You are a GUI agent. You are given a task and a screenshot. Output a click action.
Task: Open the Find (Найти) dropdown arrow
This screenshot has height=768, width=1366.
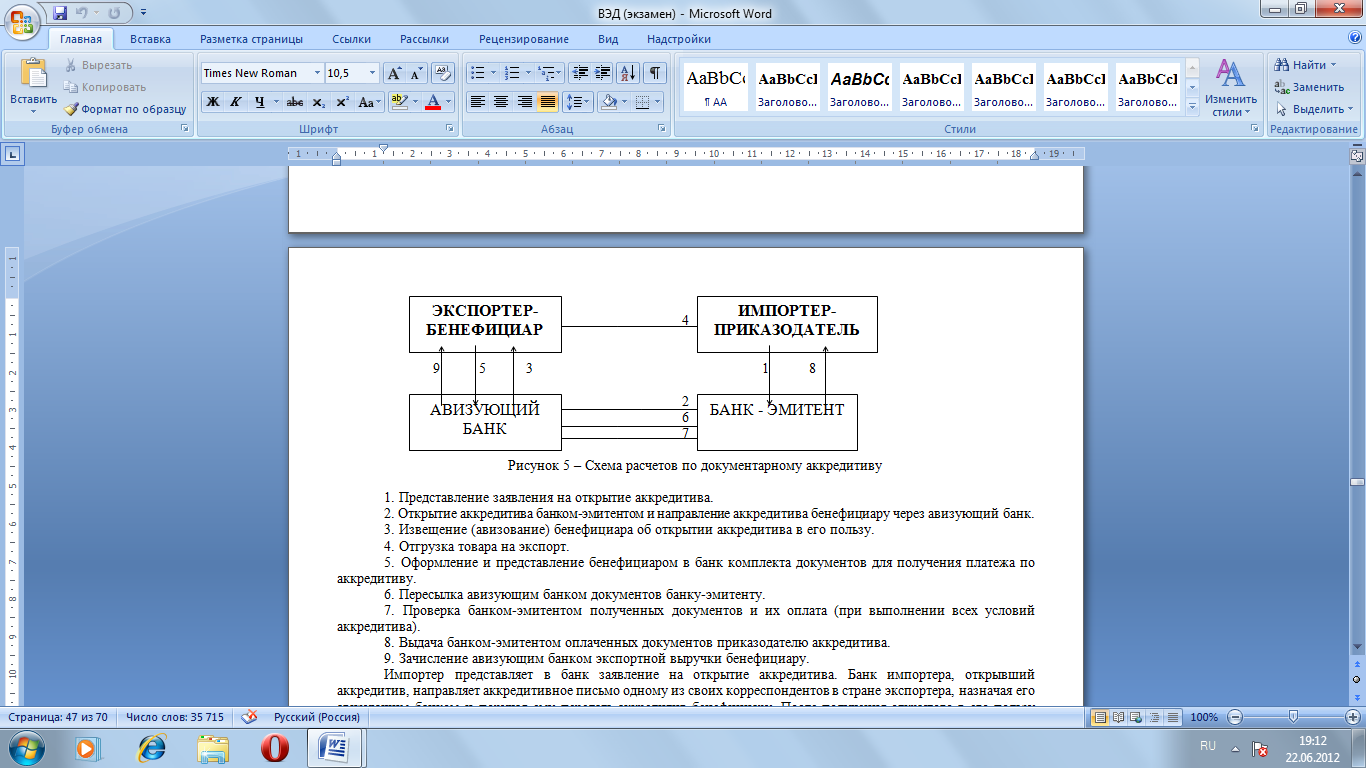click(x=1334, y=65)
